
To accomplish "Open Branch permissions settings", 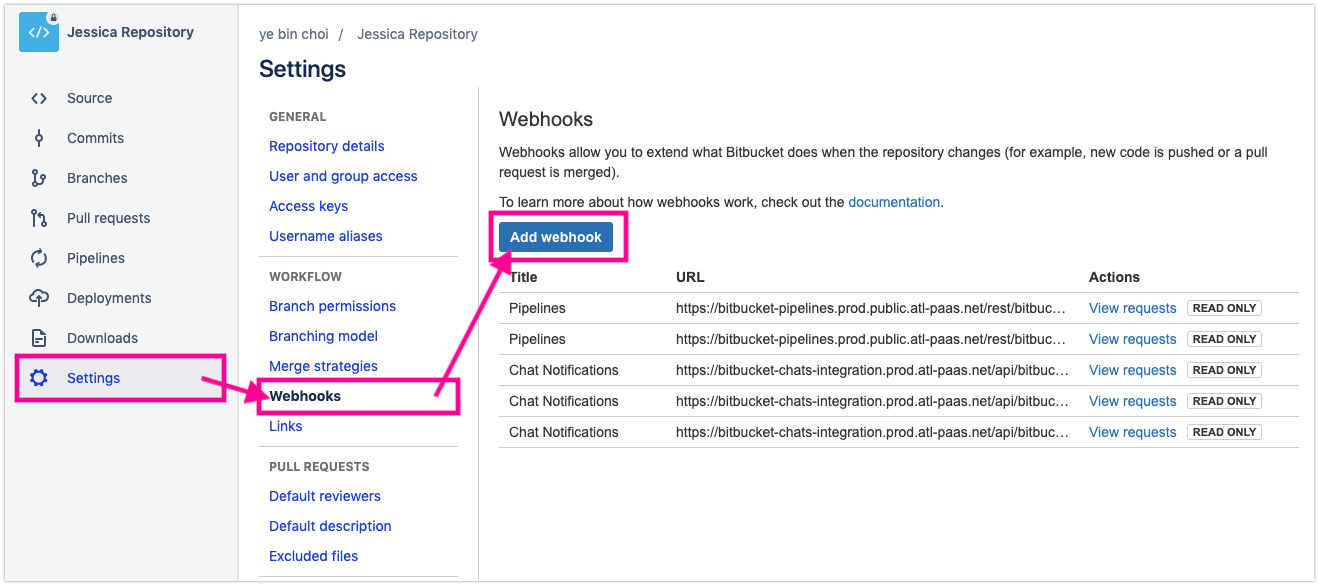I will tap(332, 306).
